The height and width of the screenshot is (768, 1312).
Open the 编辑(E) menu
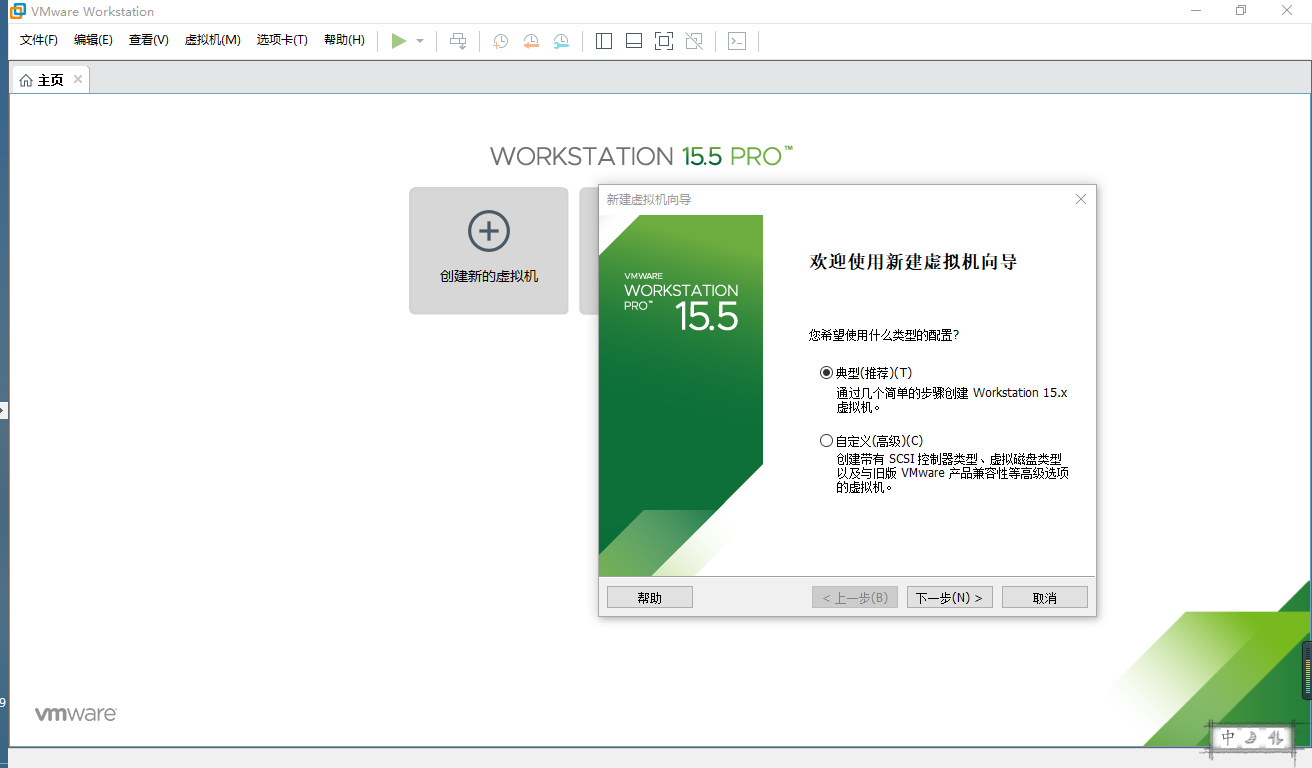pos(93,40)
